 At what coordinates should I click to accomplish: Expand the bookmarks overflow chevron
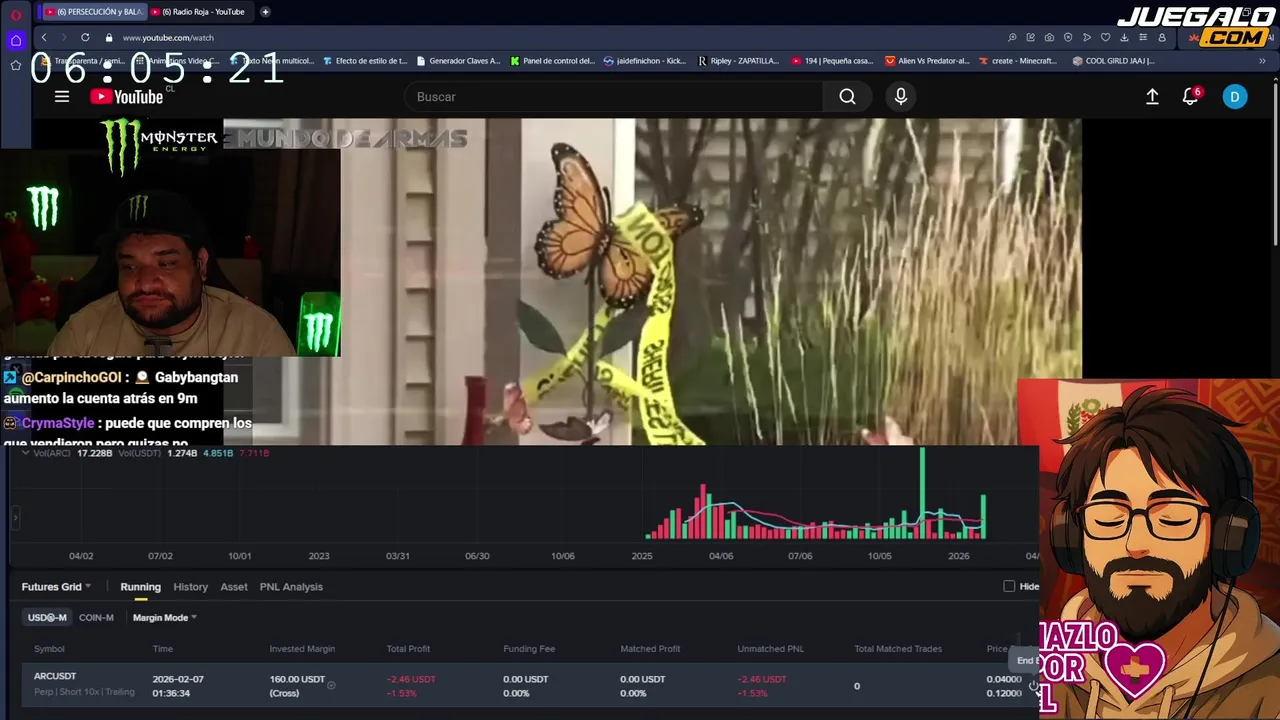coord(1262,60)
